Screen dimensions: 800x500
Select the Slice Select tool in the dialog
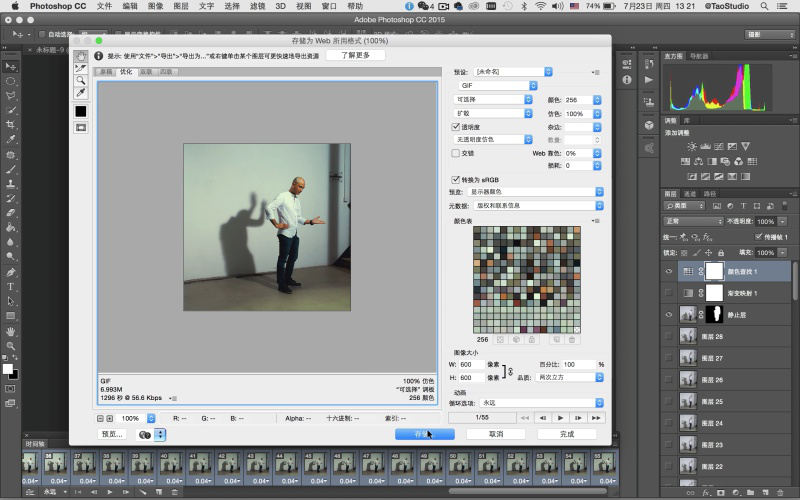coord(81,68)
